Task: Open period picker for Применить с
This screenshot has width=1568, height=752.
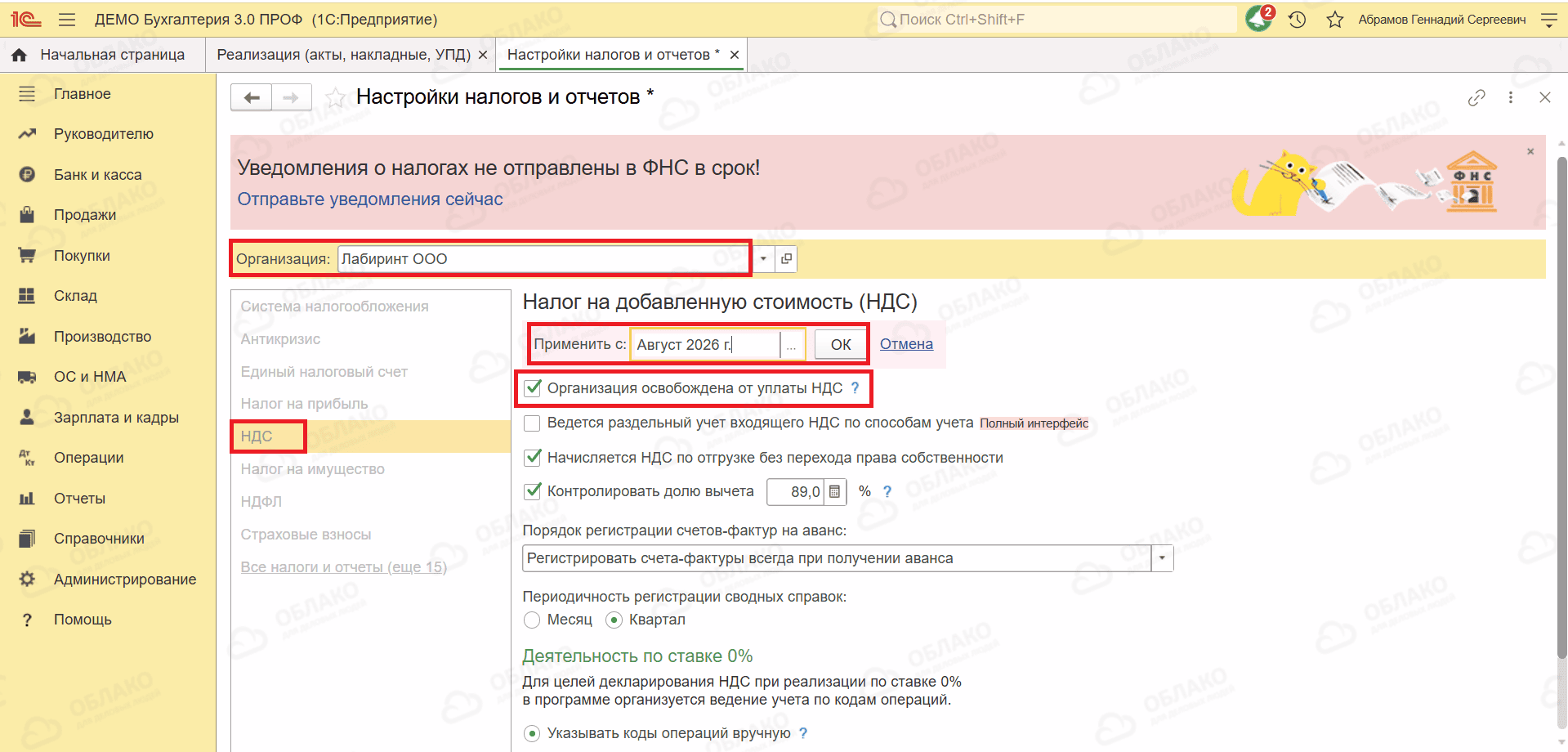Action: pyautogui.click(x=791, y=345)
